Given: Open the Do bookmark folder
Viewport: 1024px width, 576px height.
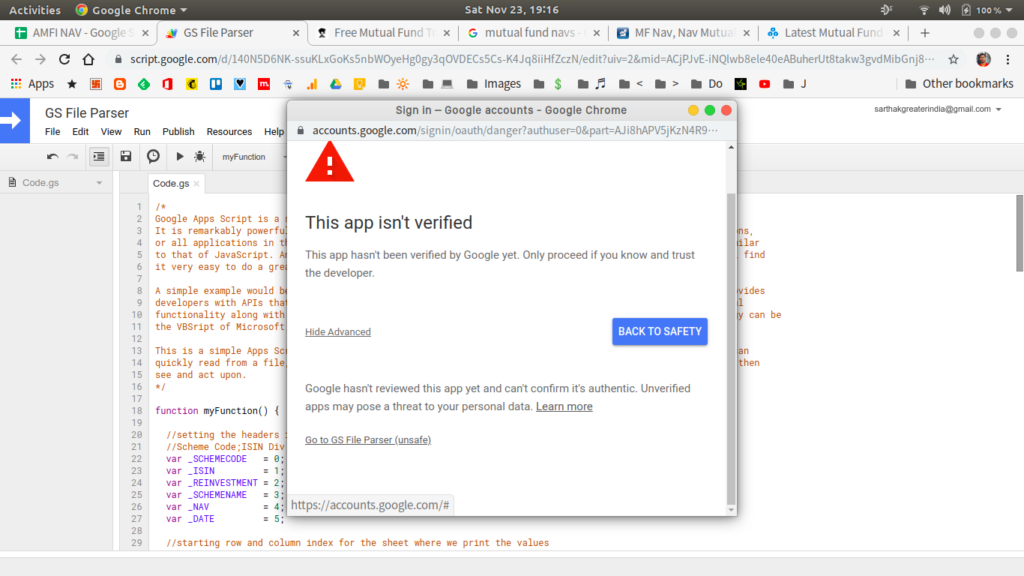Looking at the screenshot, I should [x=707, y=84].
